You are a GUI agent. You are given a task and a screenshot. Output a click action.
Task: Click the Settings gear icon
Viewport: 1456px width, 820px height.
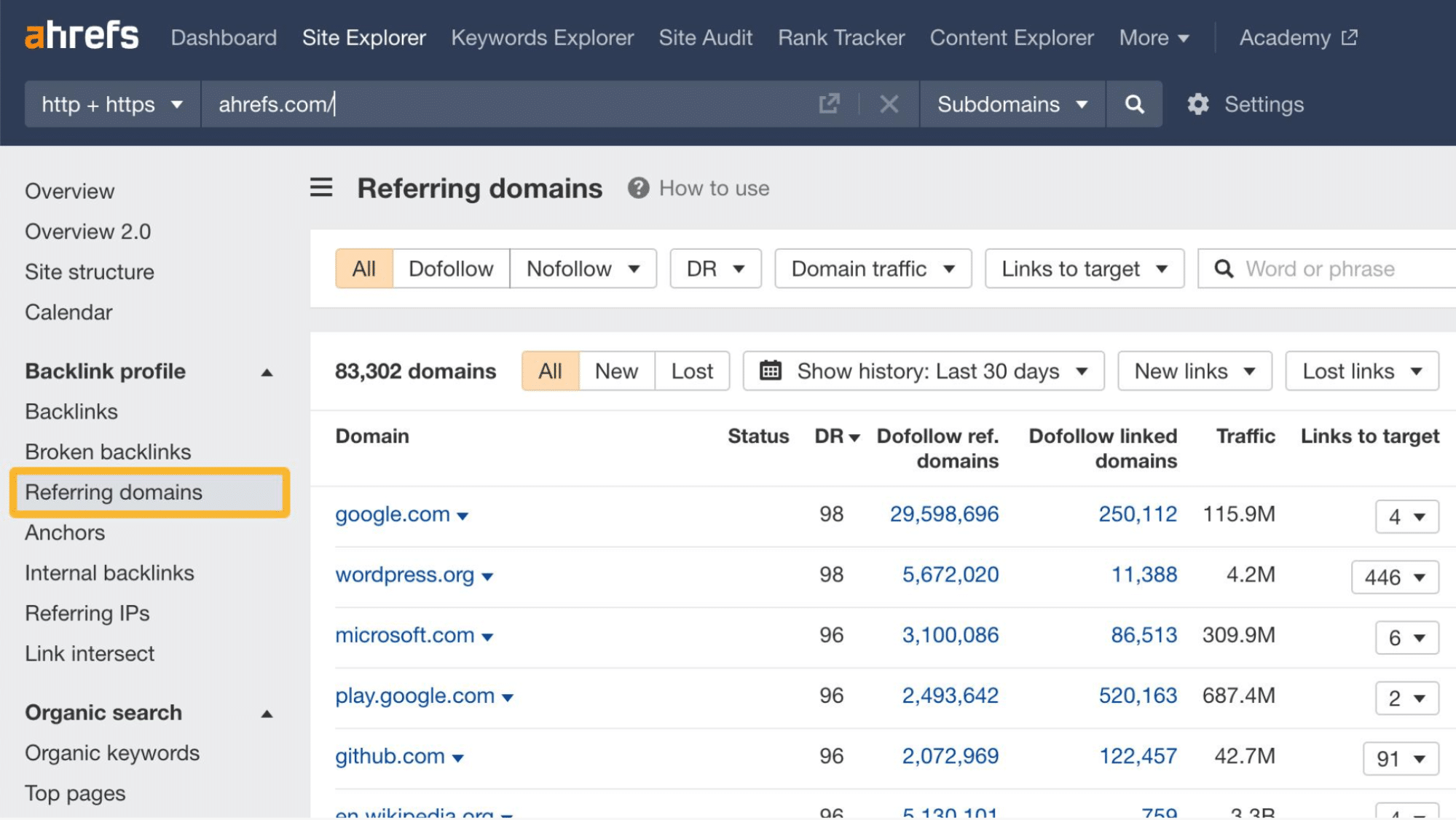(x=1197, y=104)
